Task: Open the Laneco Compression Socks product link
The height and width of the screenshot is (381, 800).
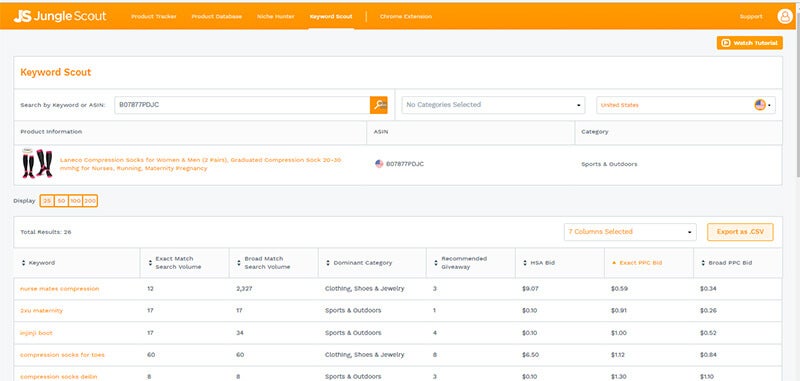Action: [201, 164]
